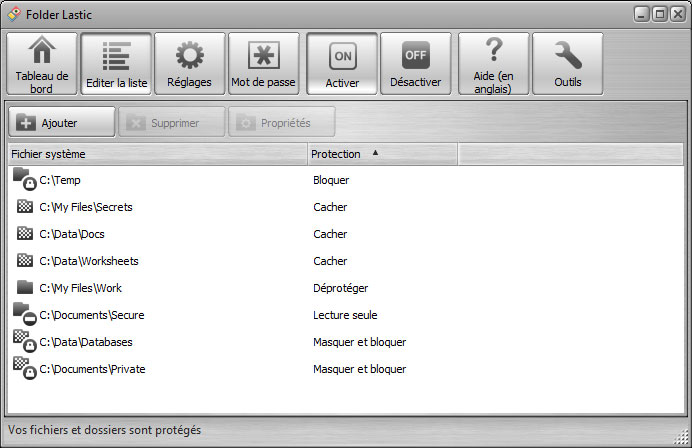
Task: Open the Outils wrench menu
Action: [x=568, y=64]
